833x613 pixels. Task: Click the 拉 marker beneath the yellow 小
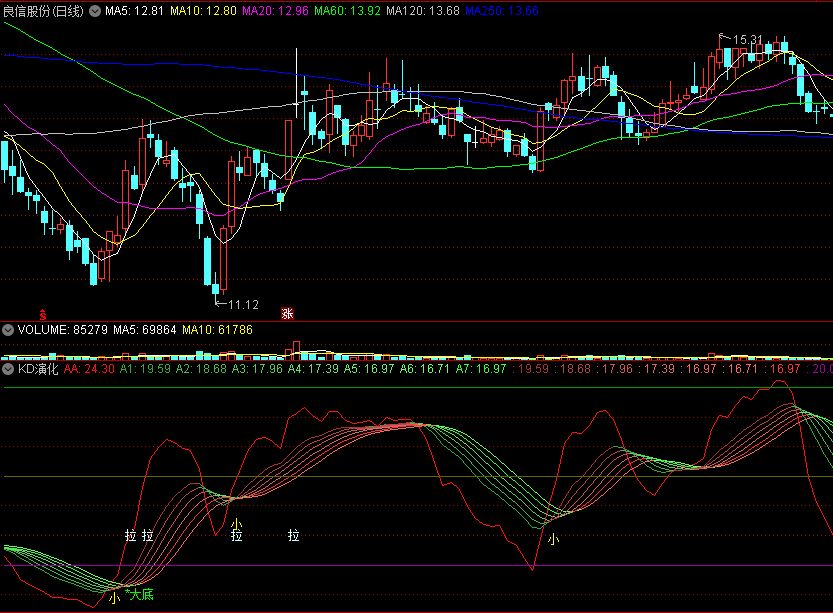(236, 535)
